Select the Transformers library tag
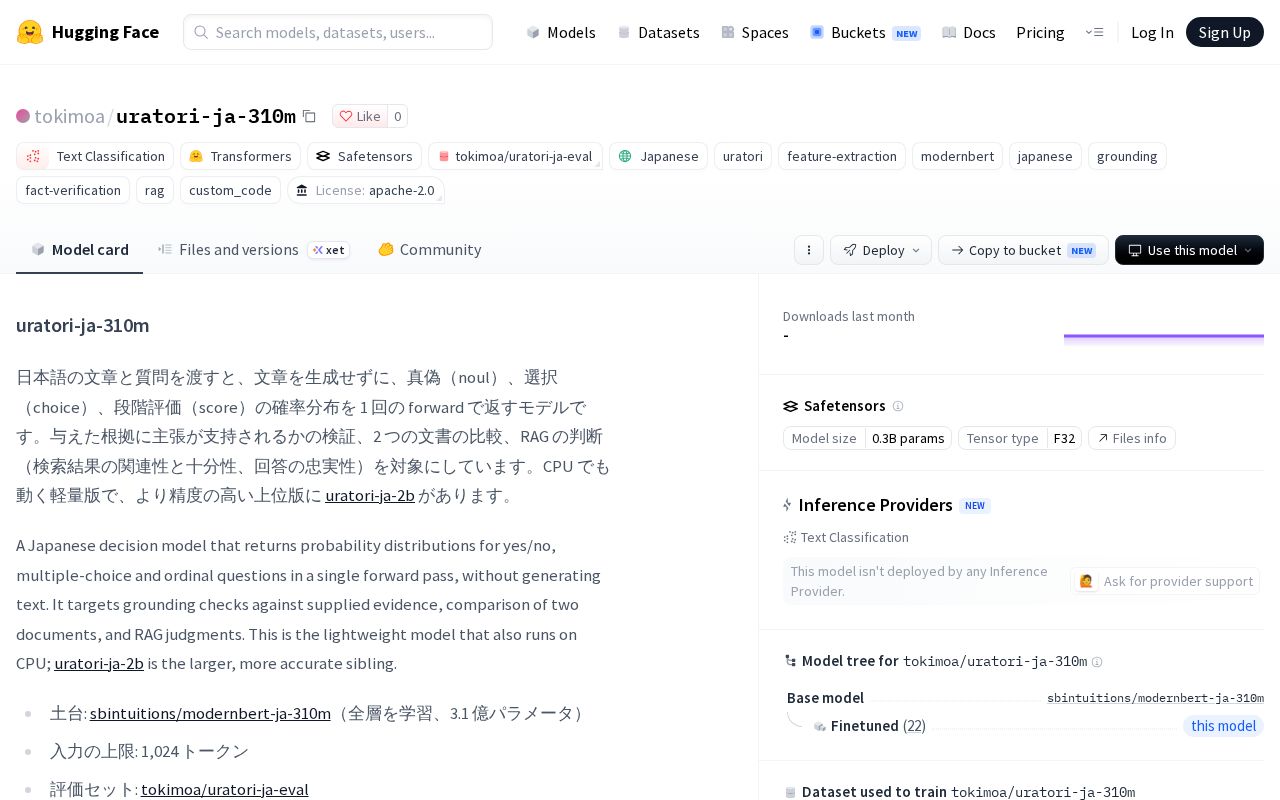Screen dimensions: 1280x800 pos(240,156)
